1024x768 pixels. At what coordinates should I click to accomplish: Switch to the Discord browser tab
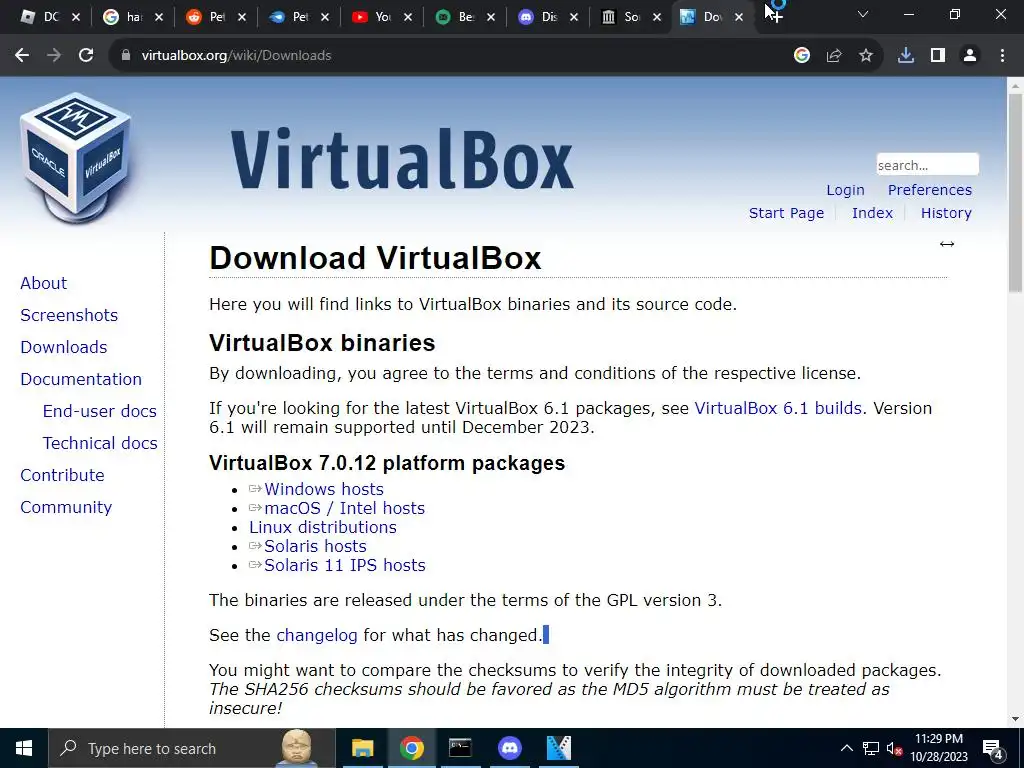coord(548,17)
